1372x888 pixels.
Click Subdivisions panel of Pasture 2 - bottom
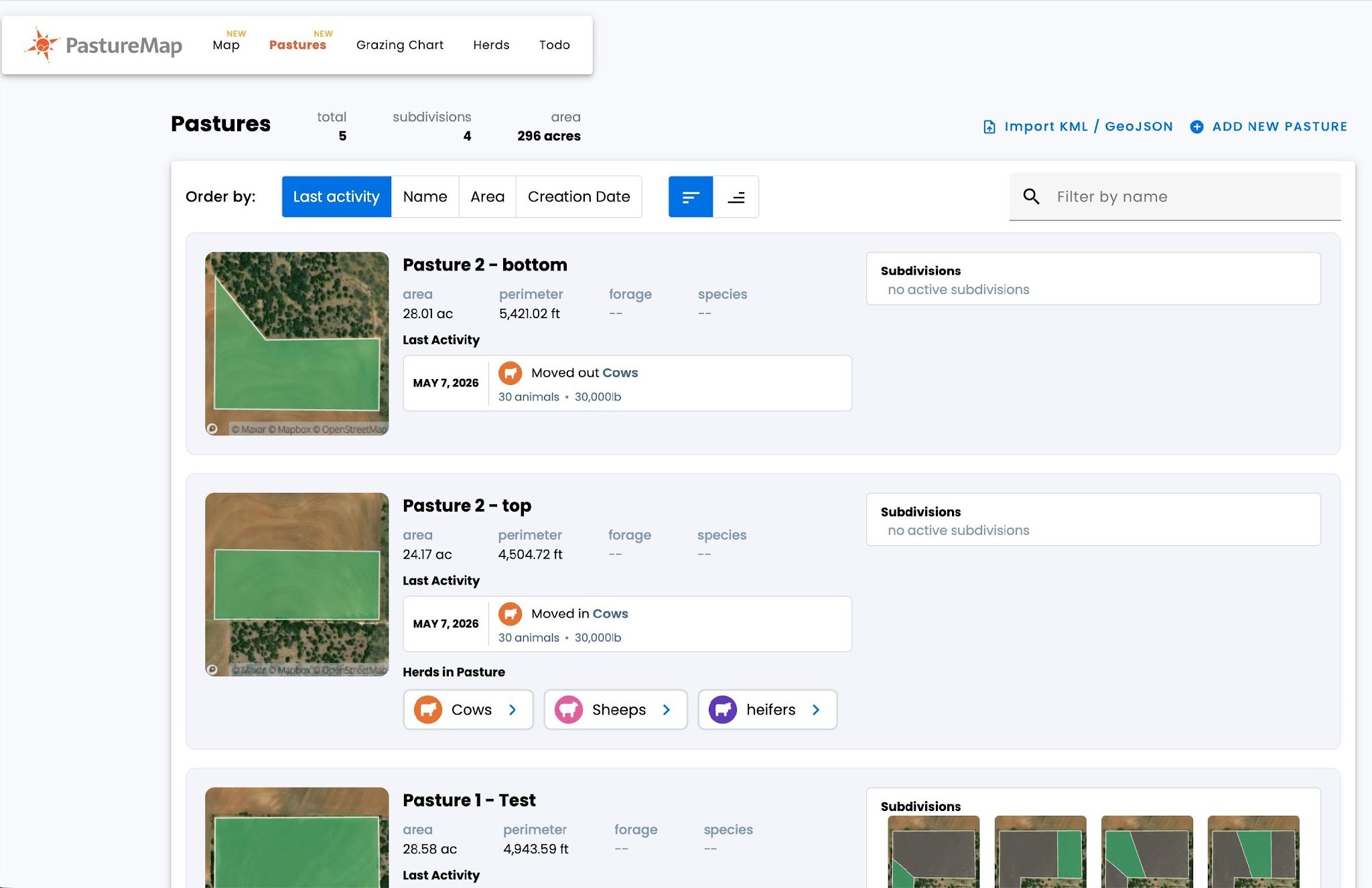point(1093,279)
